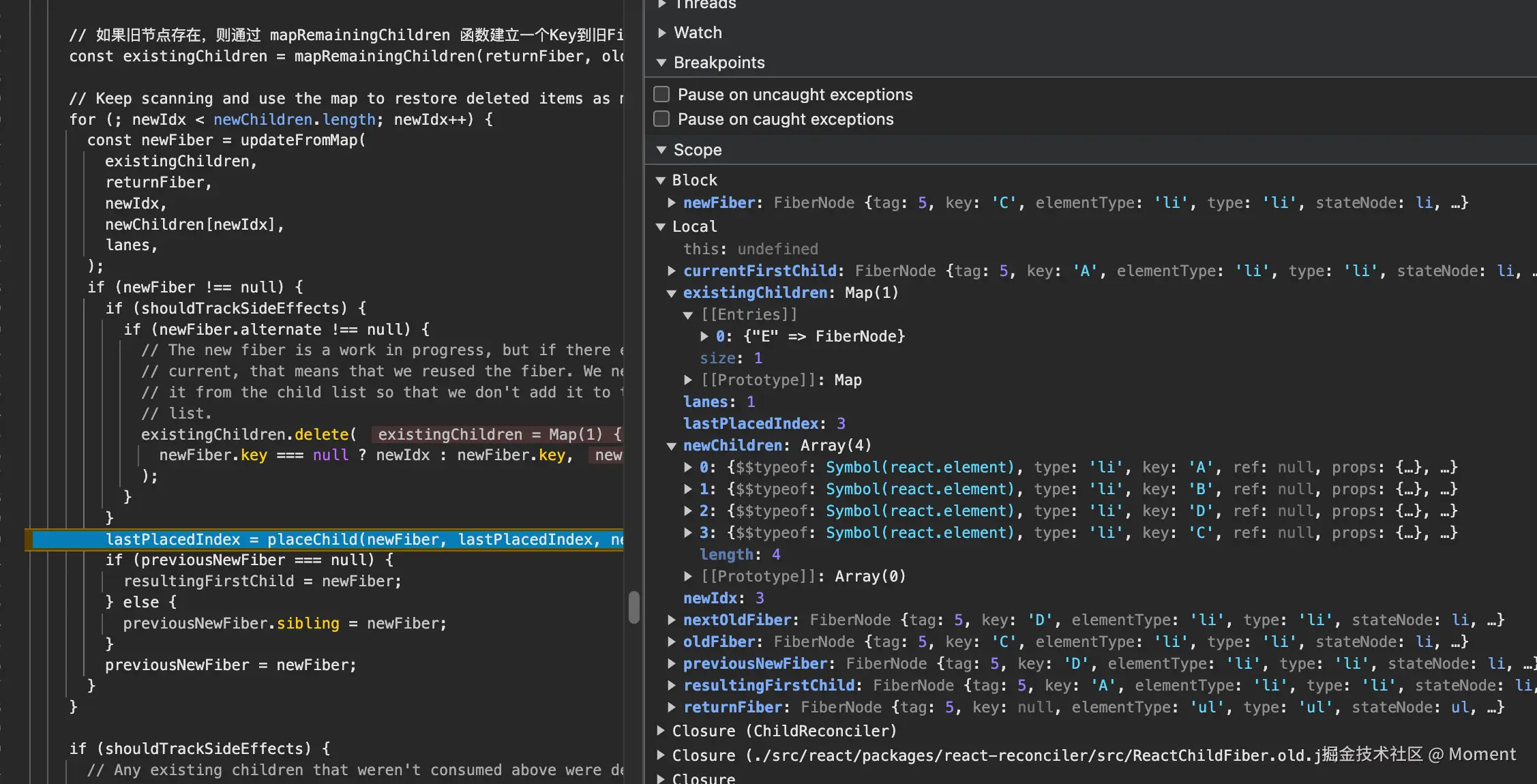Enable Pause on uncaught exceptions checkbox
1537x784 pixels.
click(x=661, y=94)
